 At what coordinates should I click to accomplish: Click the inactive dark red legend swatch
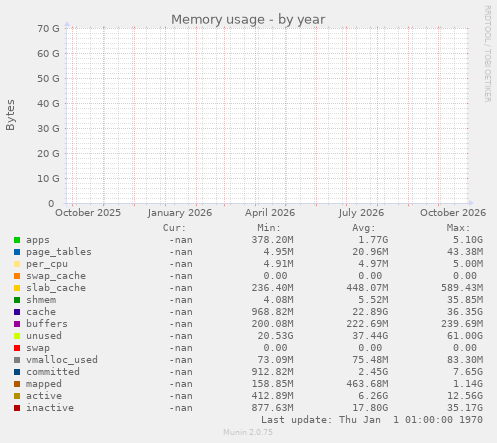point(17,408)
